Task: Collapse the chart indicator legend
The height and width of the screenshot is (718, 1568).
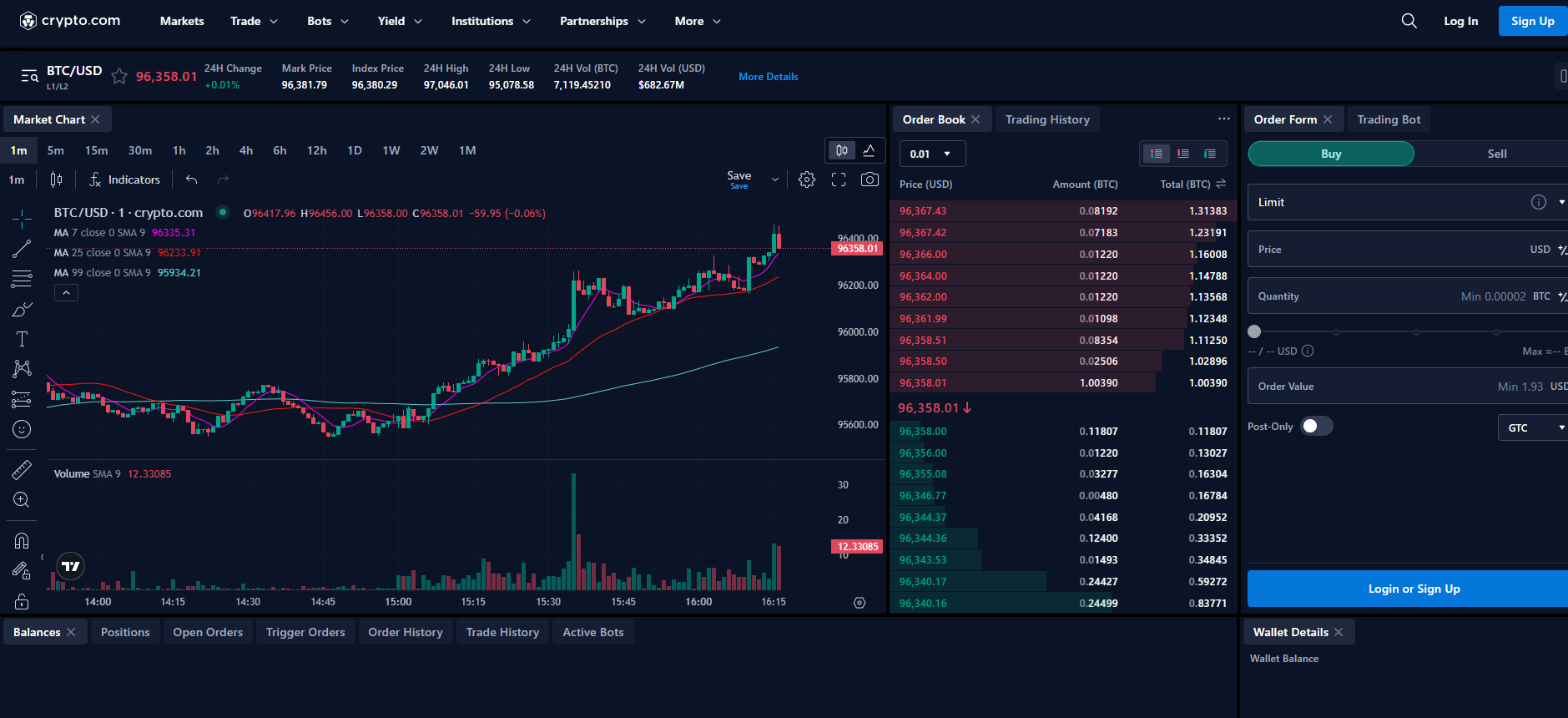Action: (x=66, y=293)
